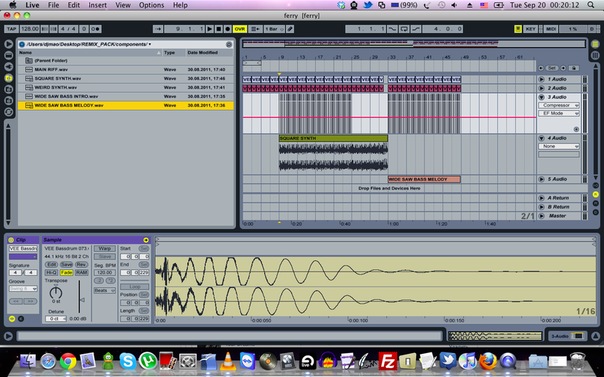Fold the 4 Audio track
The image size is (604, 377).
tap(541, 138)
